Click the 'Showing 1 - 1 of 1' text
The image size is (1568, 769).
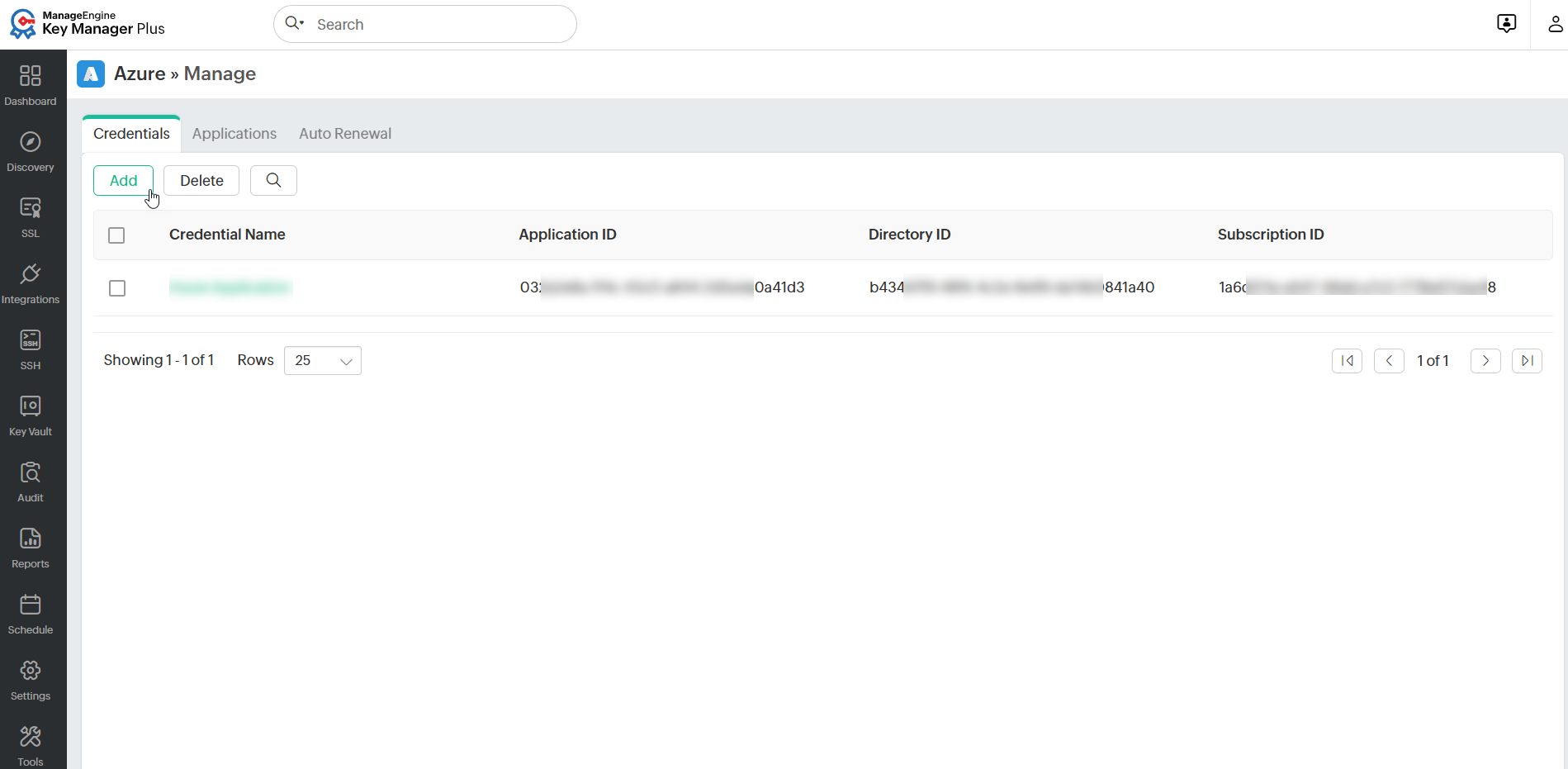click(x=159, y=360)
